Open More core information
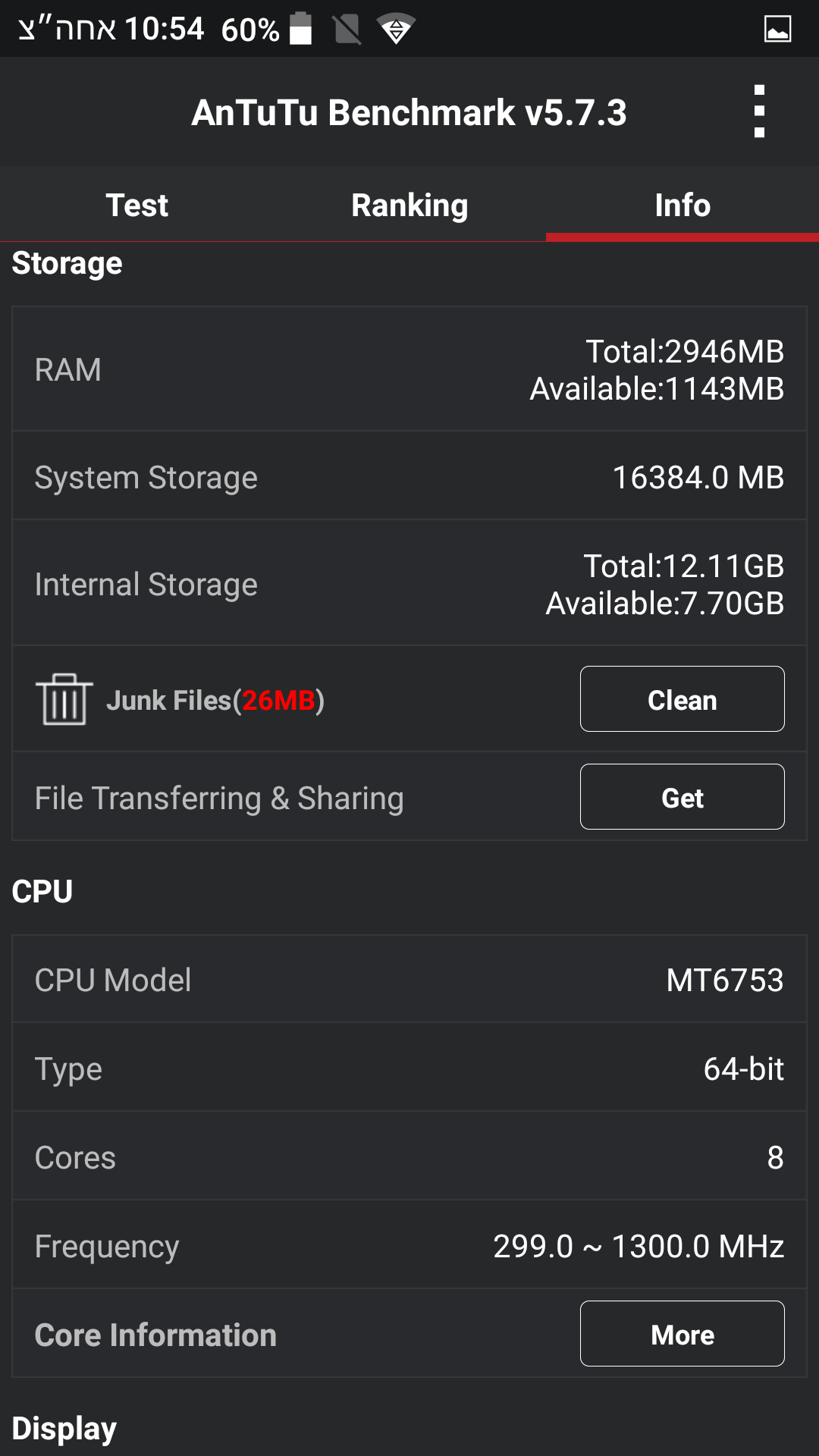The image size is (819, 1456). point(682,1334)
